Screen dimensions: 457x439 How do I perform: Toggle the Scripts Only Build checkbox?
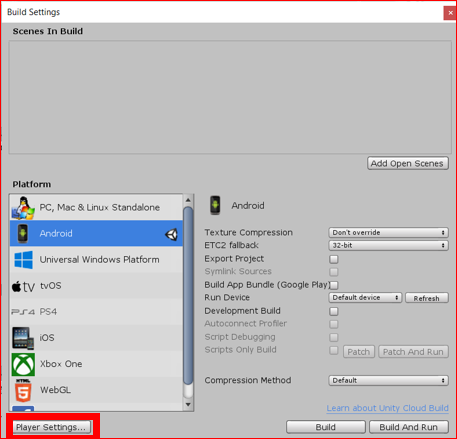[x=334, y=350]
